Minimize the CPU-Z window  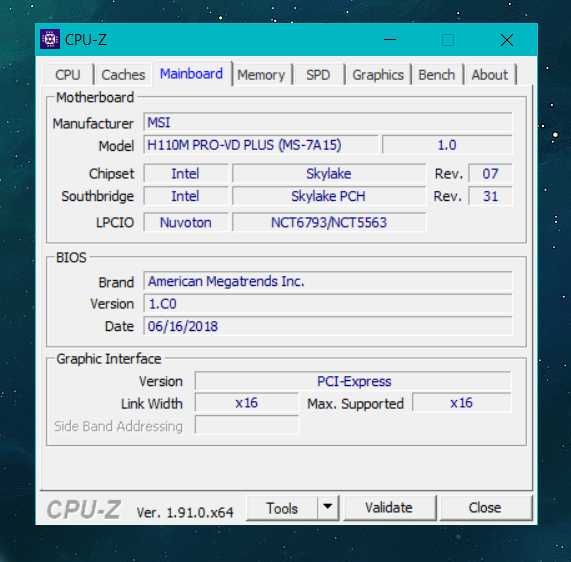390,39
